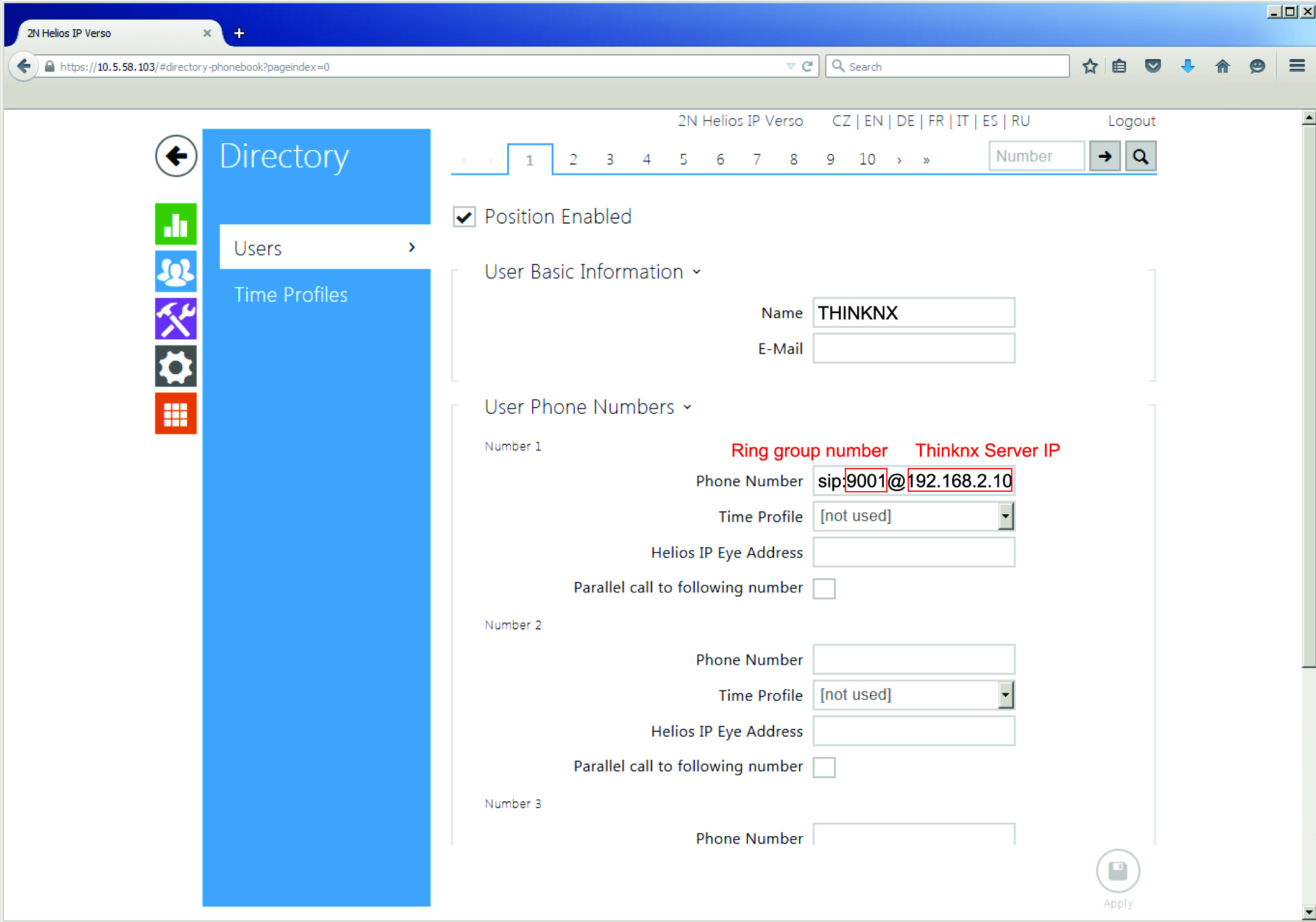Click the orange keypad grid icon
Image resolution: width=1316 pixels, height=922 pixels.
176,414
